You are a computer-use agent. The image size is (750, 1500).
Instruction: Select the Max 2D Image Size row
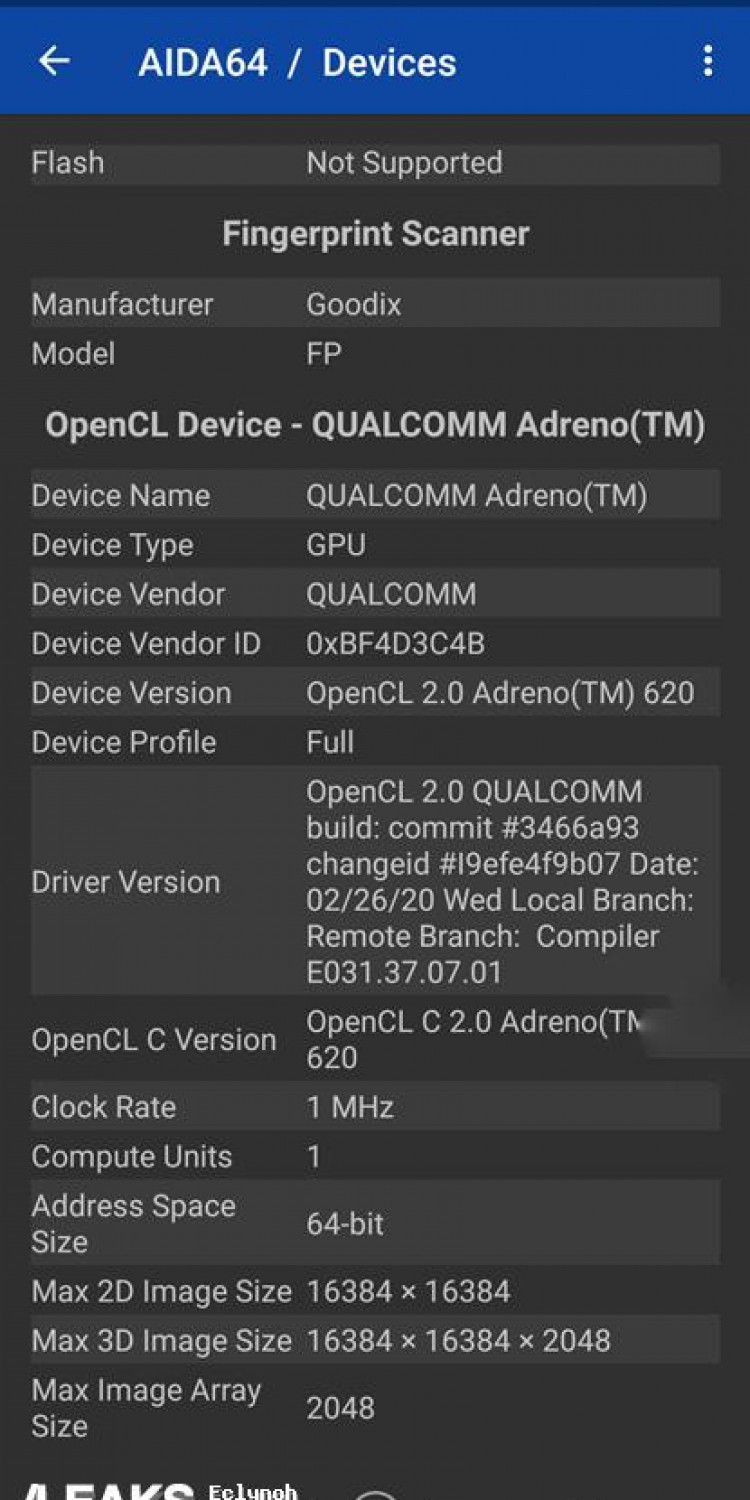click(375, 1290)
